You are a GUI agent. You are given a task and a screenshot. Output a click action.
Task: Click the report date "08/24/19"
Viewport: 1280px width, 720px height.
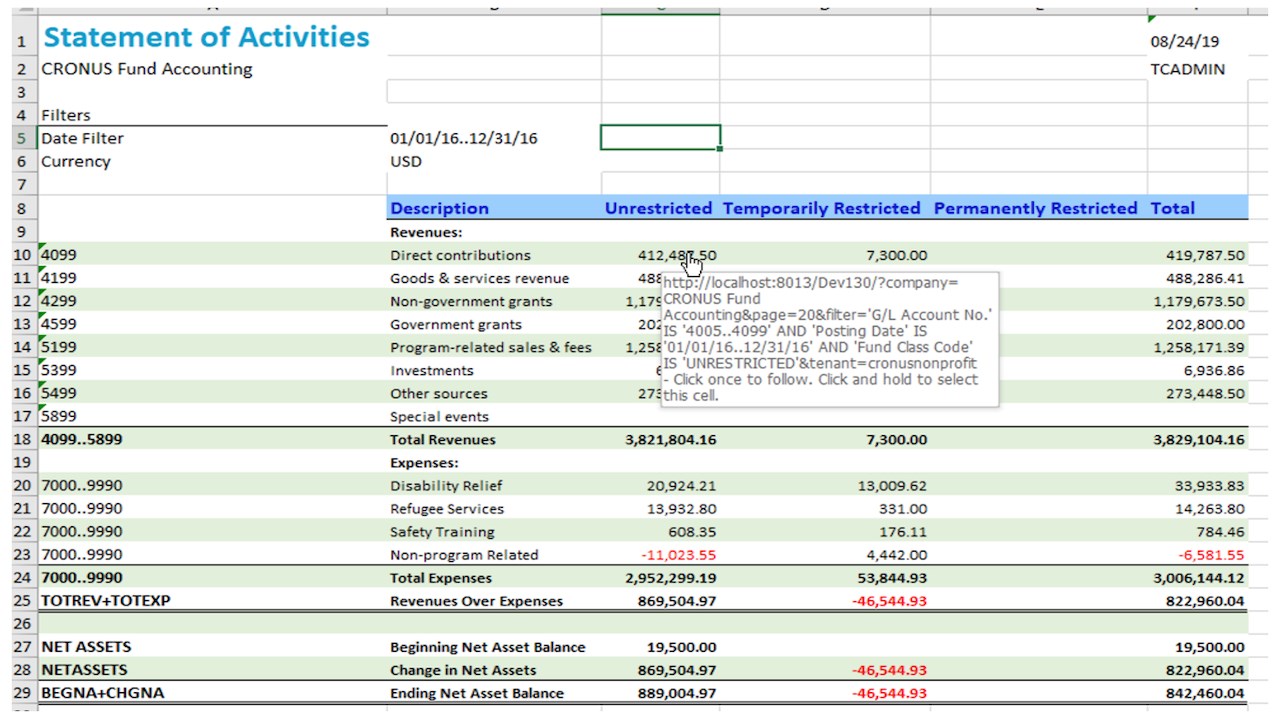pos(1185,42)
